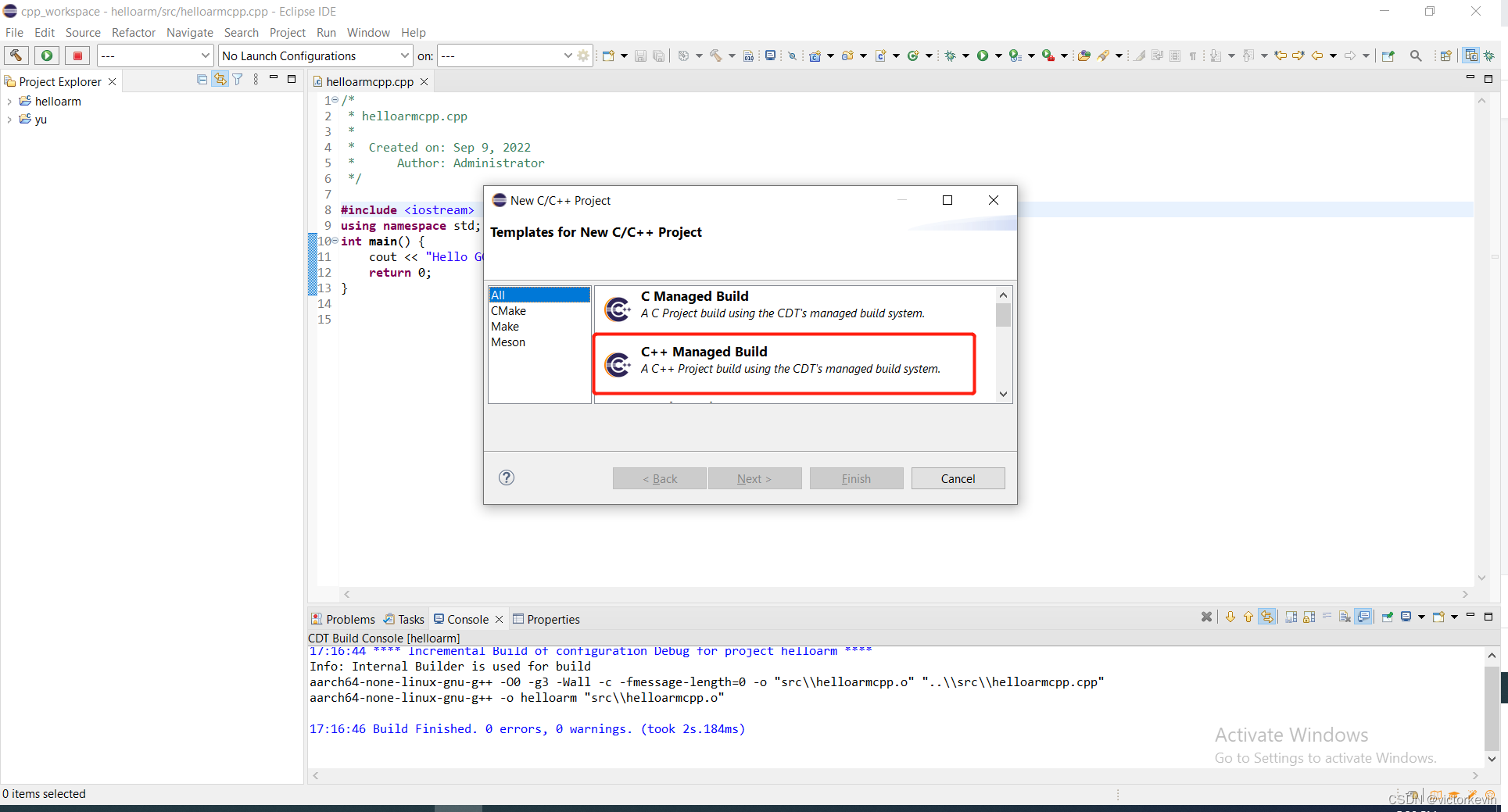The height and width of the screenshot is (812, 1508).
Task: Expand the helloarm project node
Action: click(9, 101)
